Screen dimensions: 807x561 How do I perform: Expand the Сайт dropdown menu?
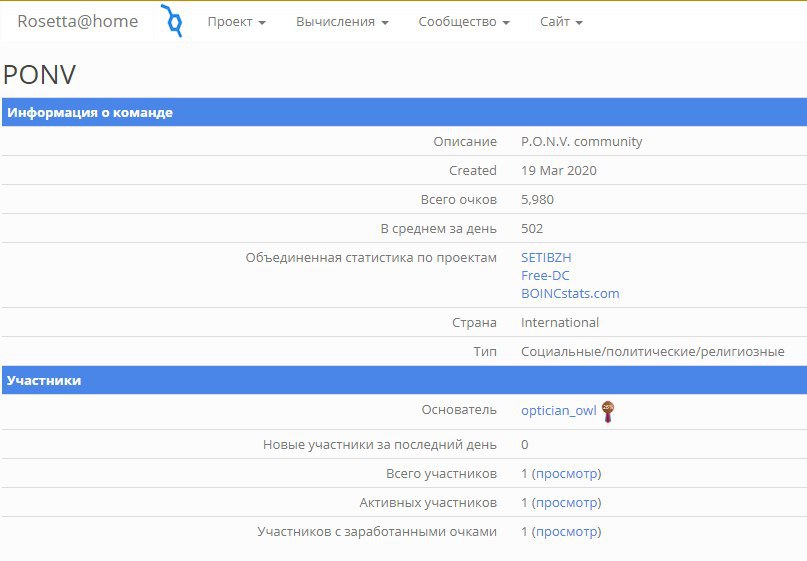point(561,22)
